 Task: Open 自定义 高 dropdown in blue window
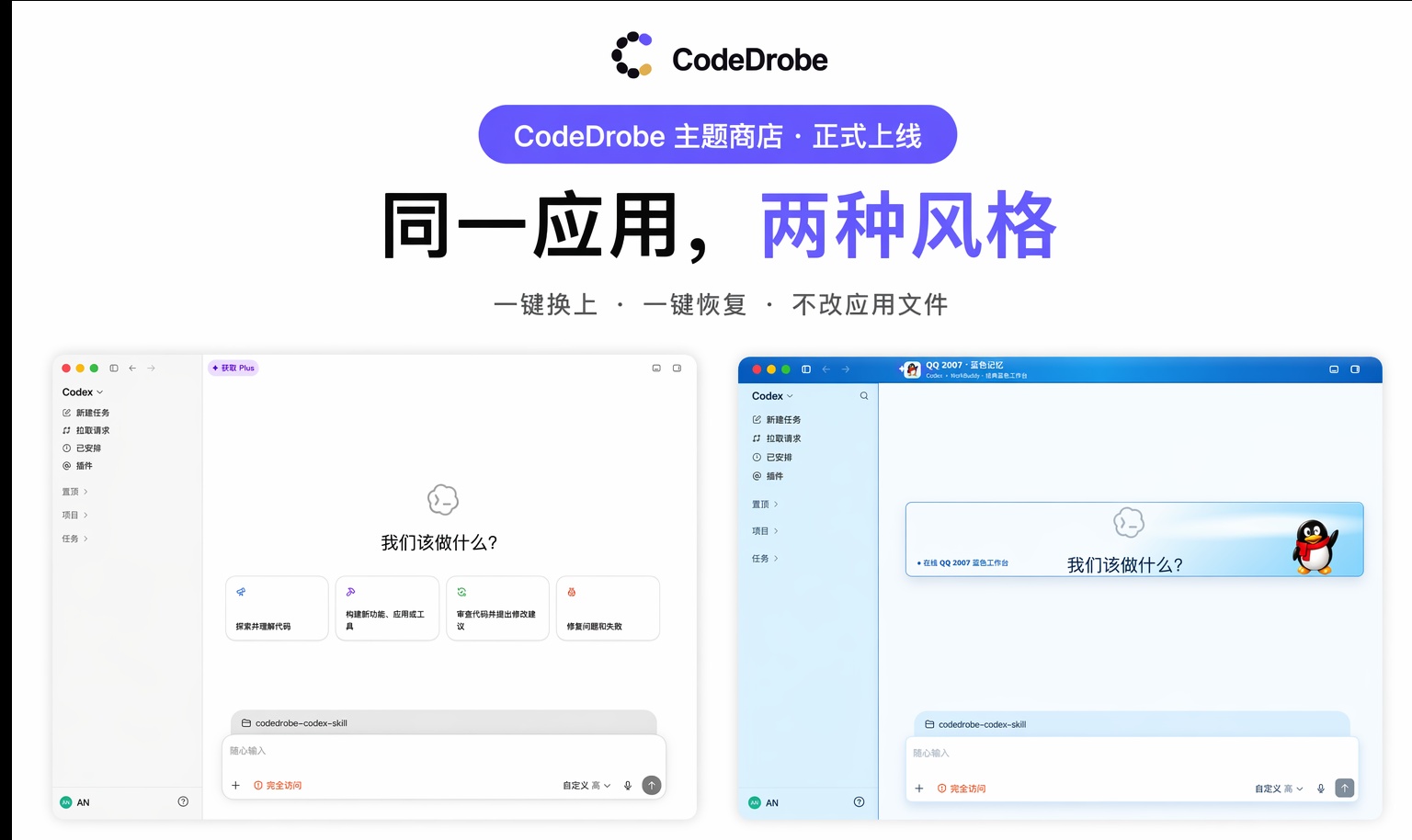click(1279, 789)
